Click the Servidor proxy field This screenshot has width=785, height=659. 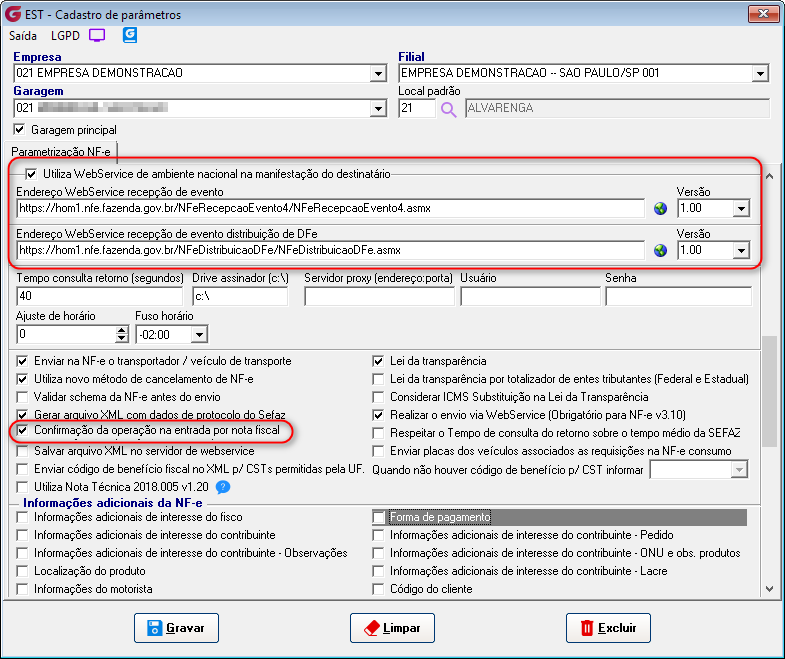pyautogui.click(x=379, y=296)
